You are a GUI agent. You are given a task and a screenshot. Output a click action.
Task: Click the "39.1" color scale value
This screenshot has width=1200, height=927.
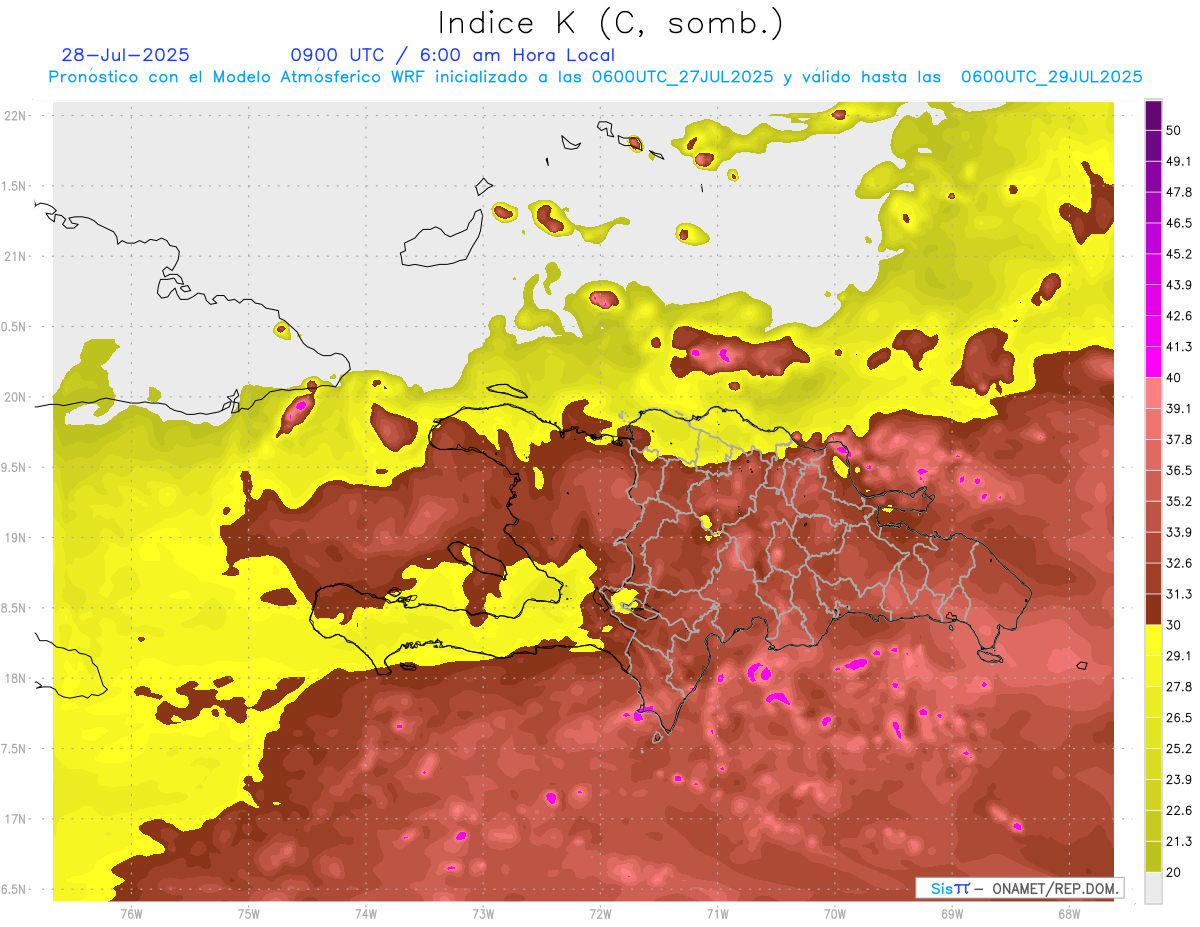1178,408
